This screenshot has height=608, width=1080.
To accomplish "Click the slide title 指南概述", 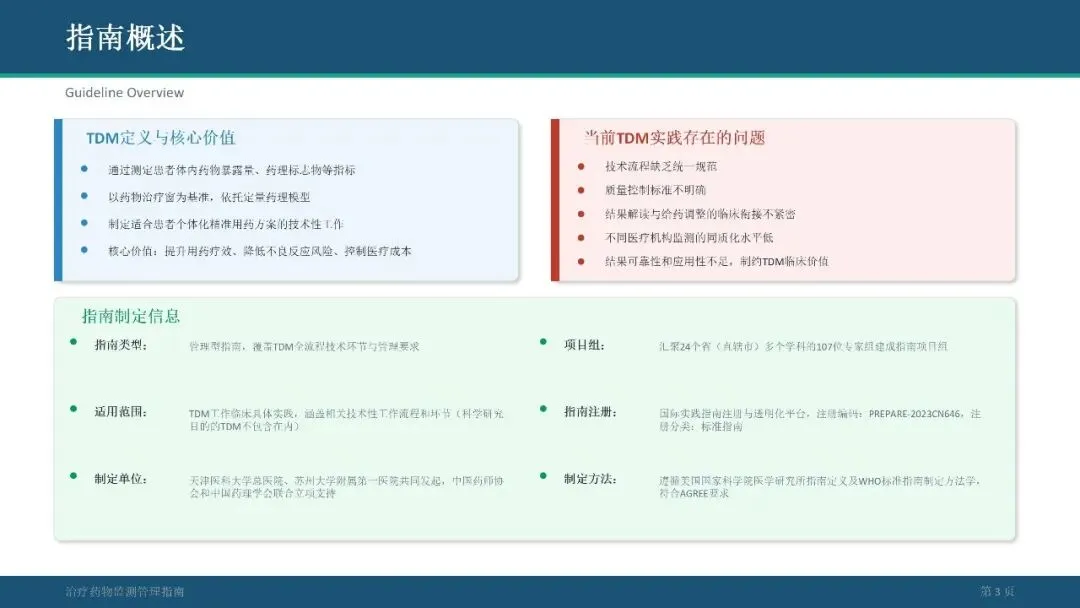I will [x=125, y=37].
